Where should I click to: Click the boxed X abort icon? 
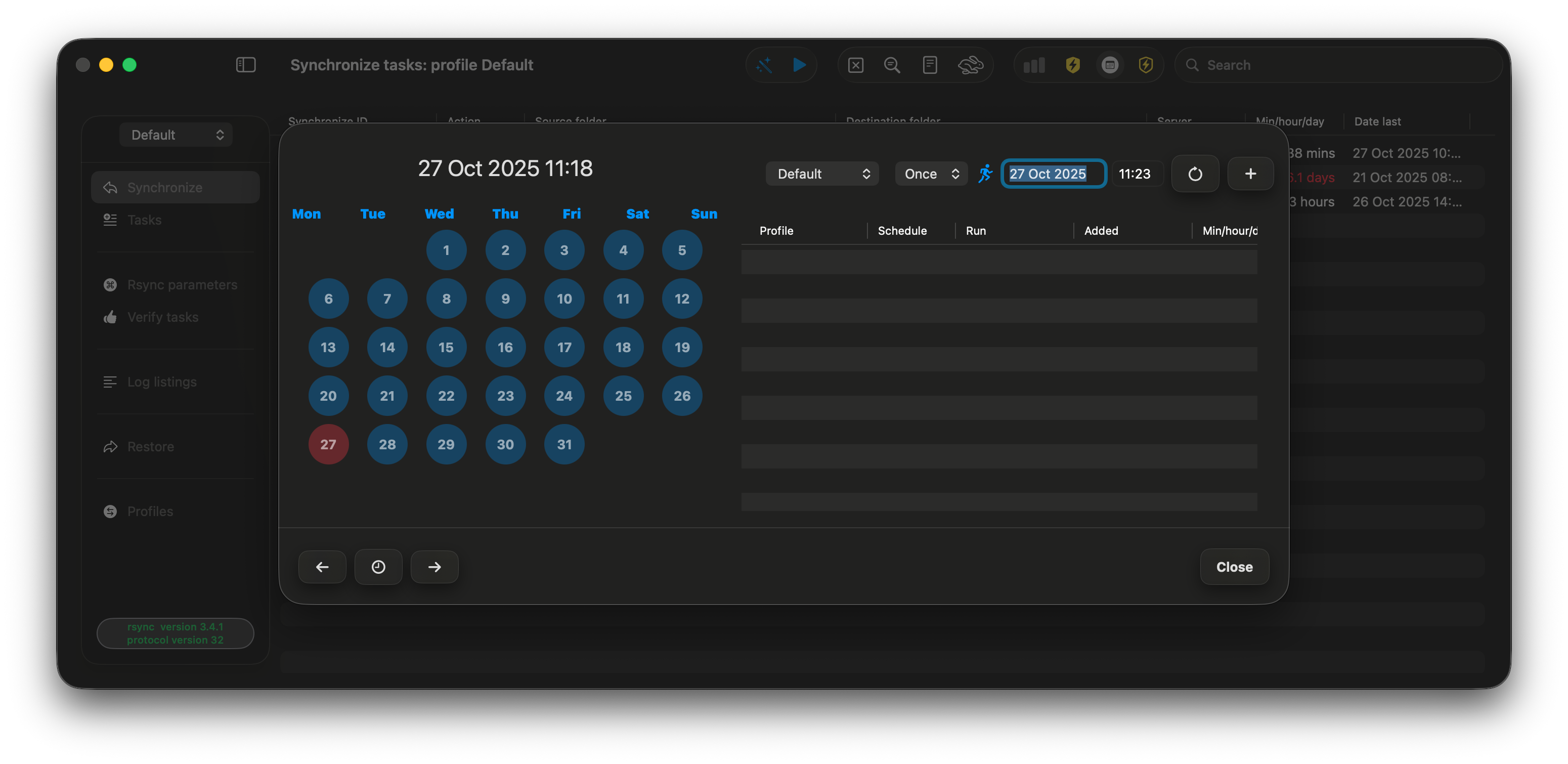(x=855, y=65)
